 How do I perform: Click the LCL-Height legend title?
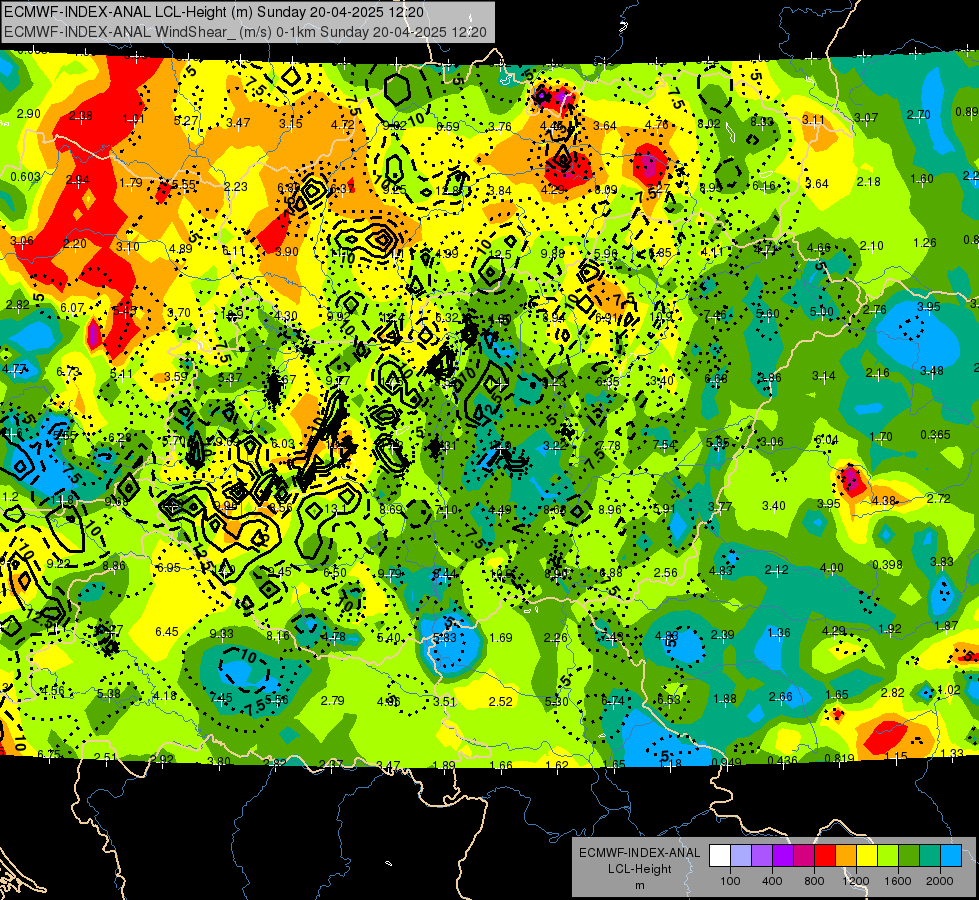pyautogui.click(x=639, y=869)
